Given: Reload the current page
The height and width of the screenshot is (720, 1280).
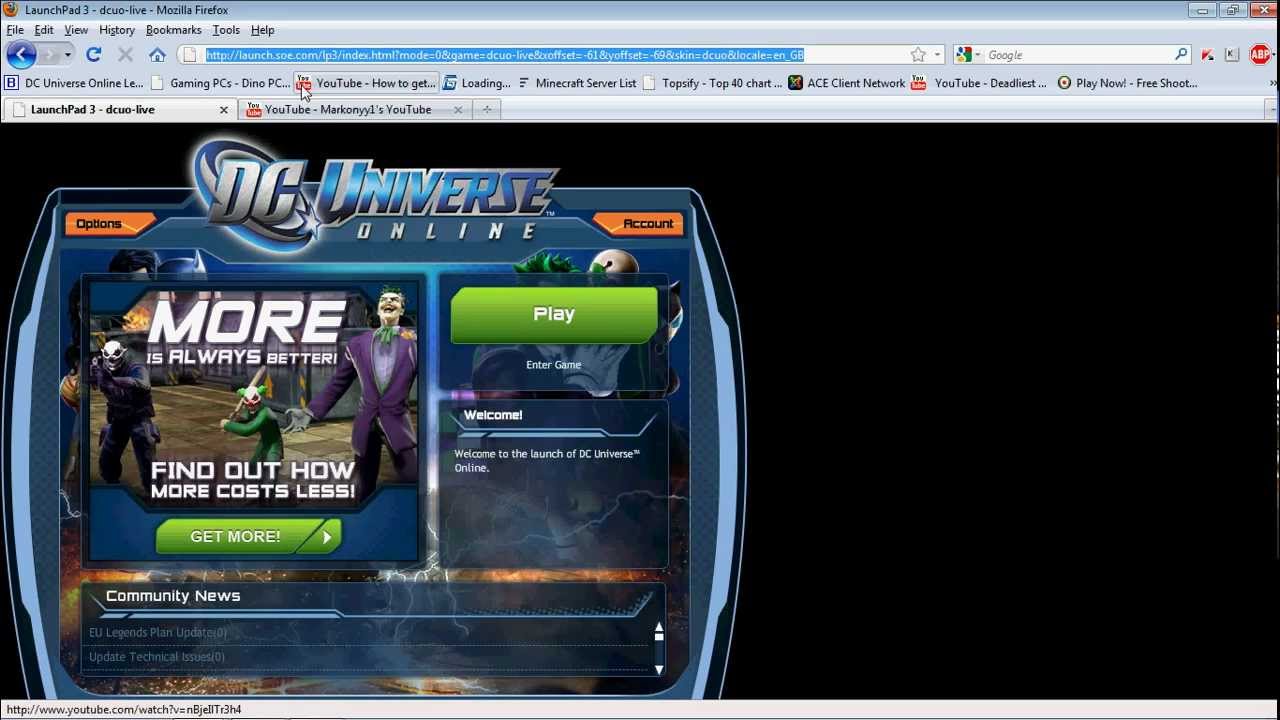Looking at the screenshot, I should tap(93, 55).
